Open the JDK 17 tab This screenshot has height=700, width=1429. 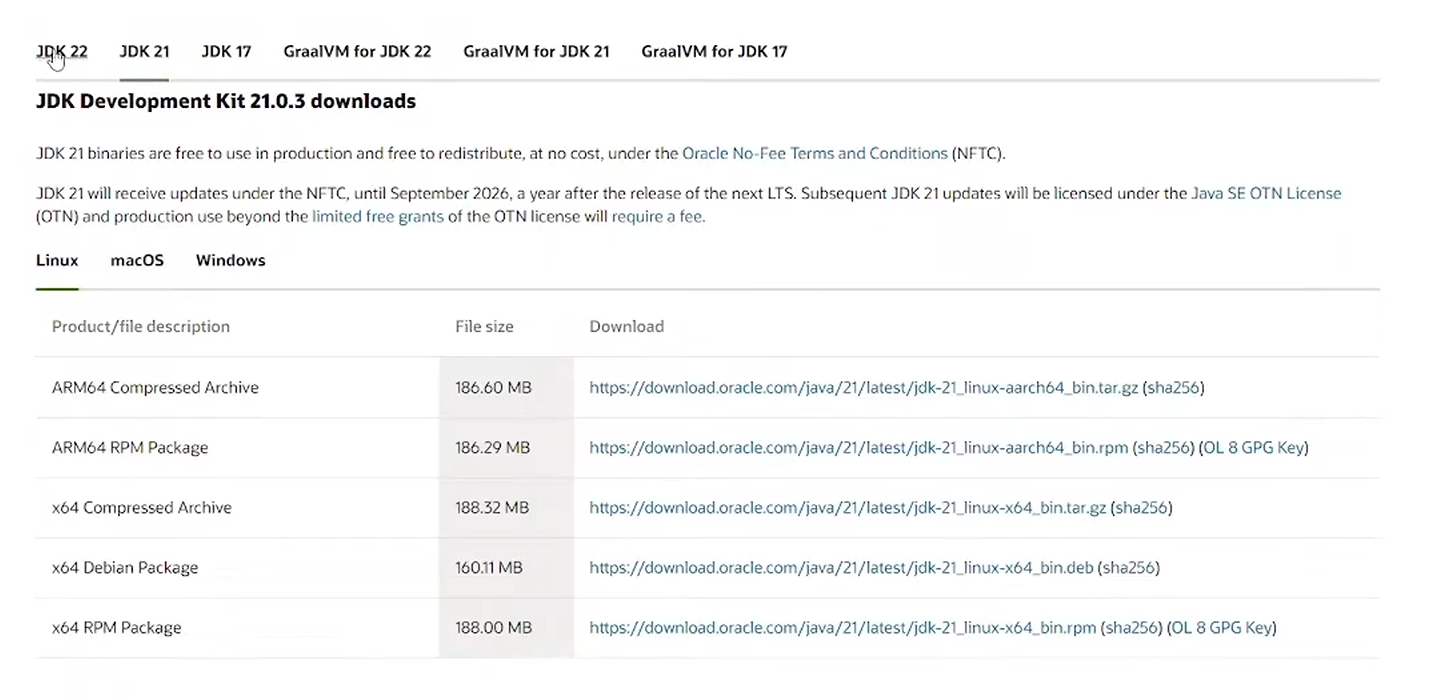226,51
